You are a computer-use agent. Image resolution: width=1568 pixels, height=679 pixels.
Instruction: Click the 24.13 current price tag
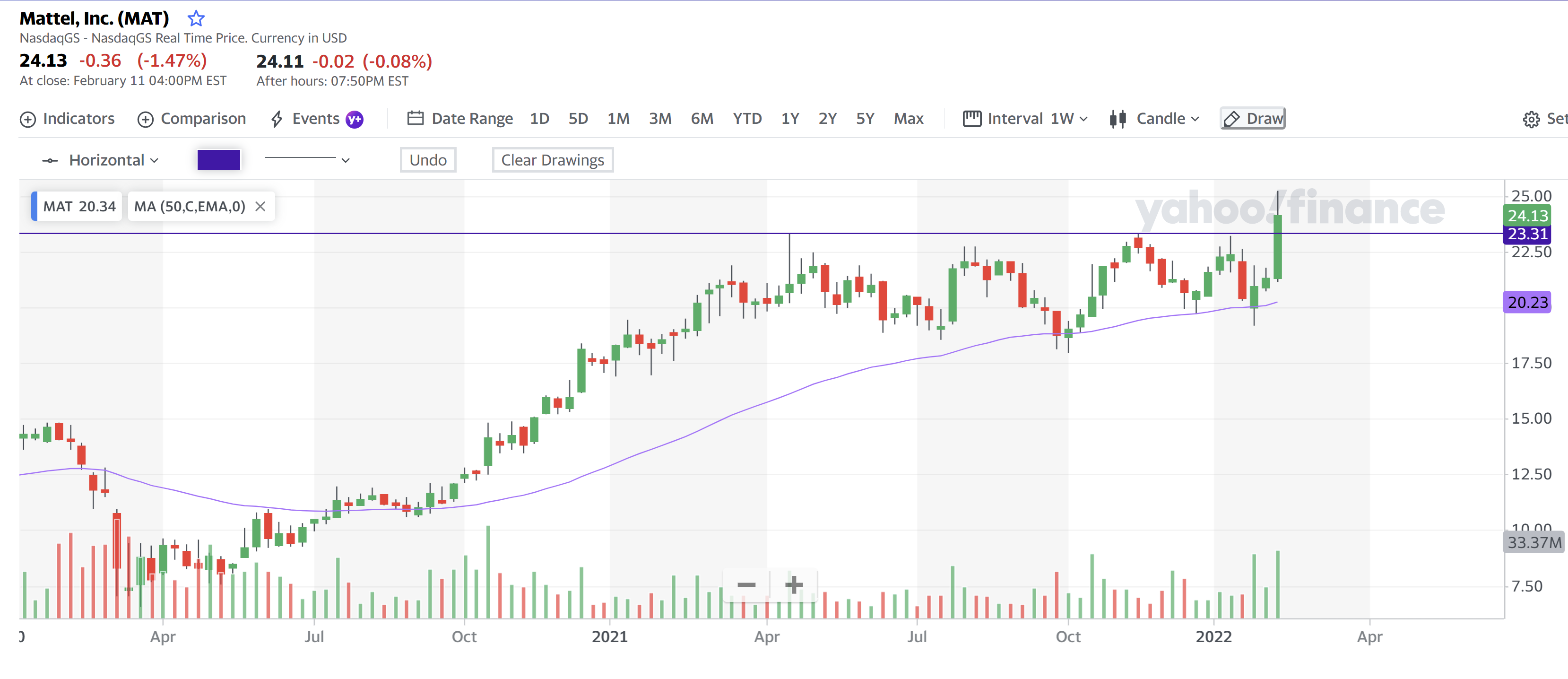pos(1528,216)
